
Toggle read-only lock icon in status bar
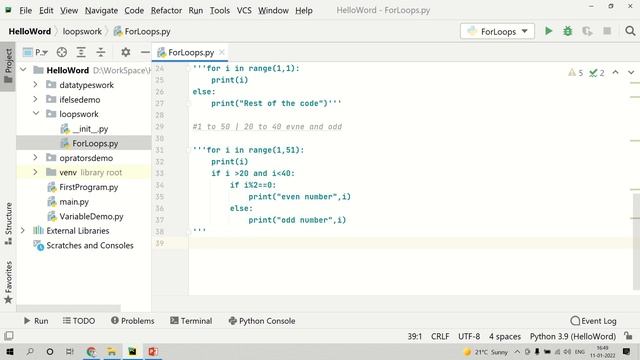[x=628, y=336]
